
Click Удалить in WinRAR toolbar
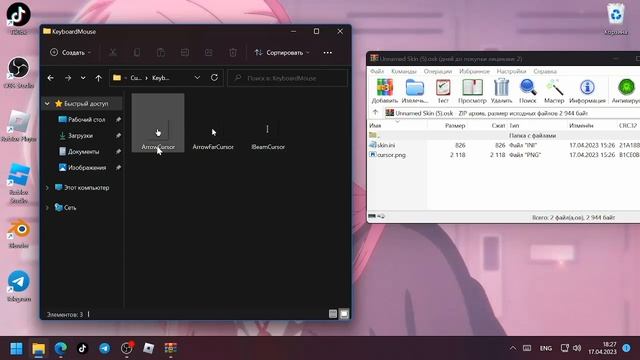click(x=501, y=91)
